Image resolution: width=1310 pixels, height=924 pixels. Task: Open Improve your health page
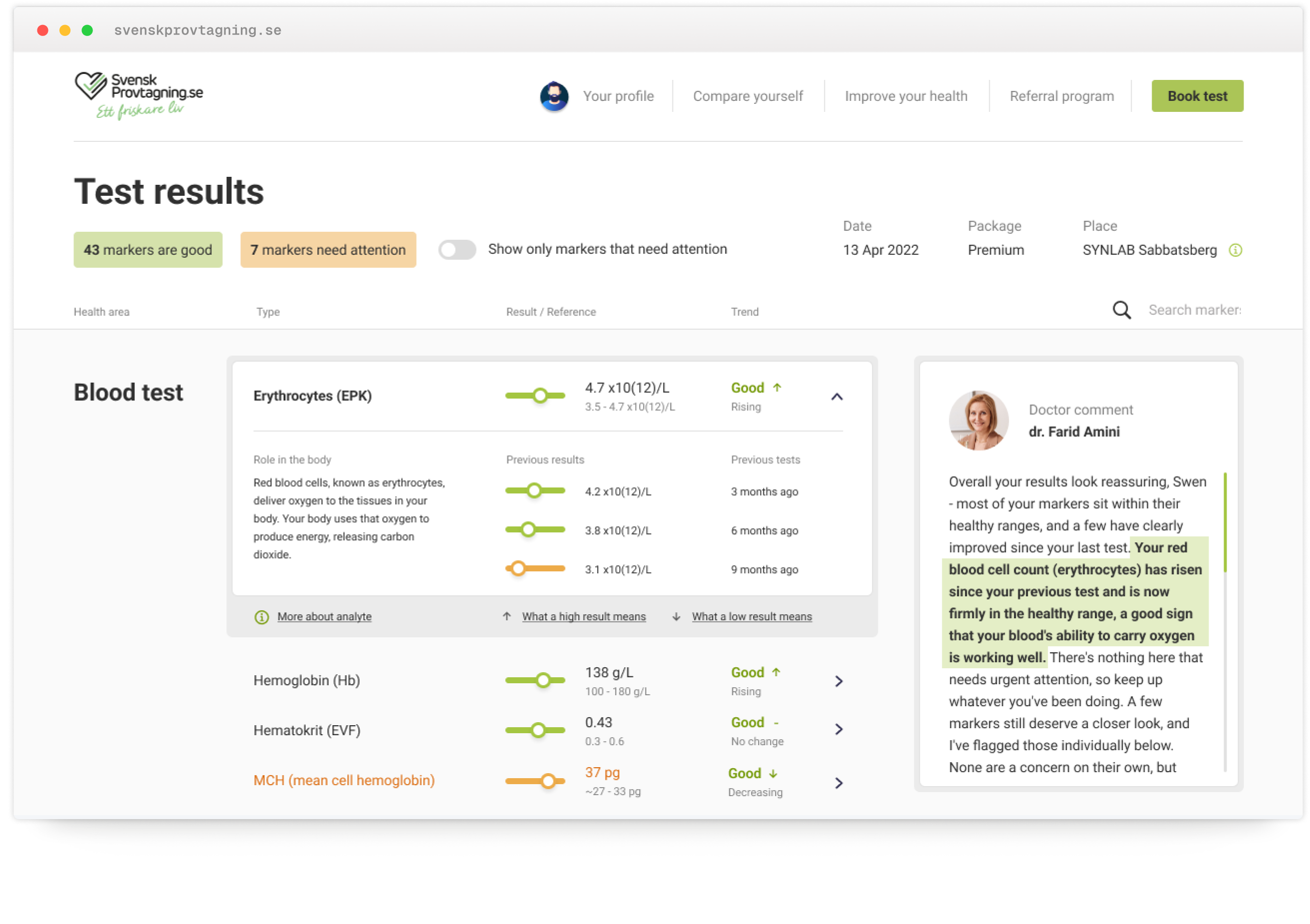coord(906,96)
